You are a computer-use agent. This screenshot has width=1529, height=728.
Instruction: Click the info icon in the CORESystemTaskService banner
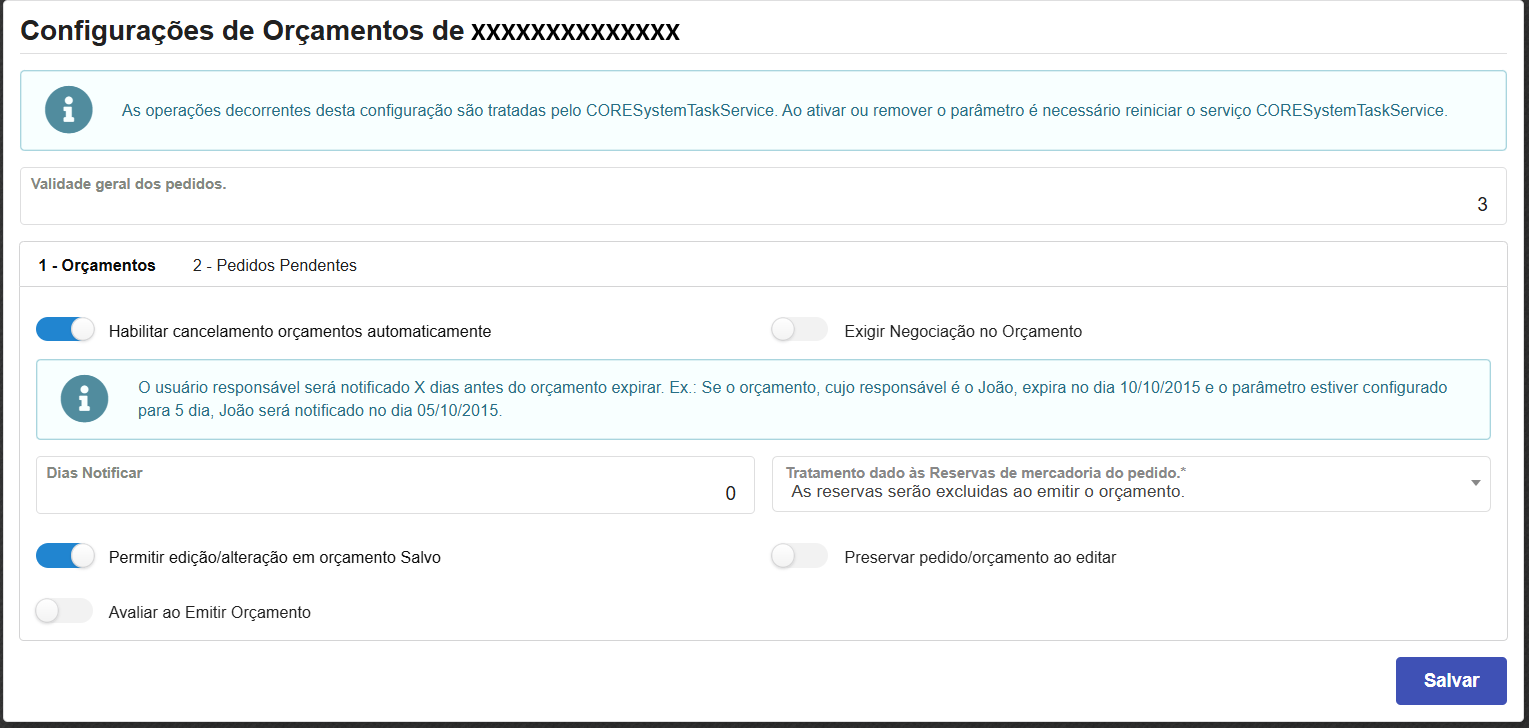69,110
